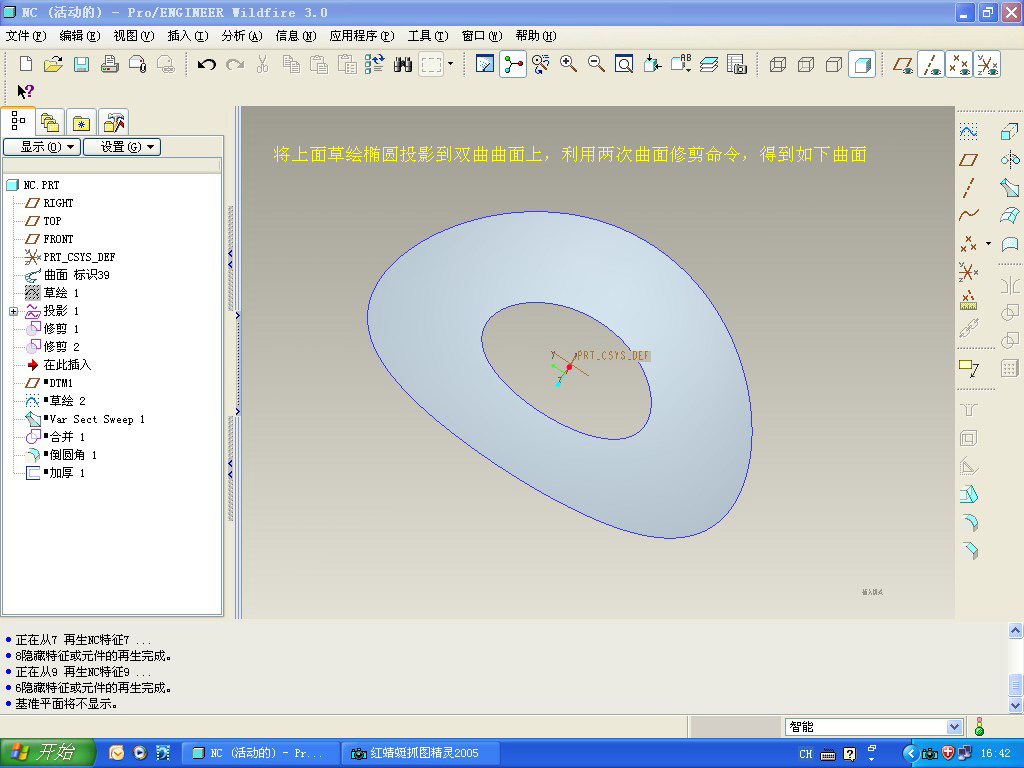Switch to 红蜻蜓抓图精灵2005 taskbar window

[420, 753]
